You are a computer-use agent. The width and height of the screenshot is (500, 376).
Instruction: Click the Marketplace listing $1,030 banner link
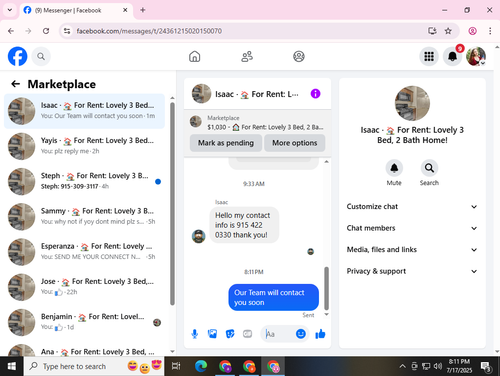point(257,123)
